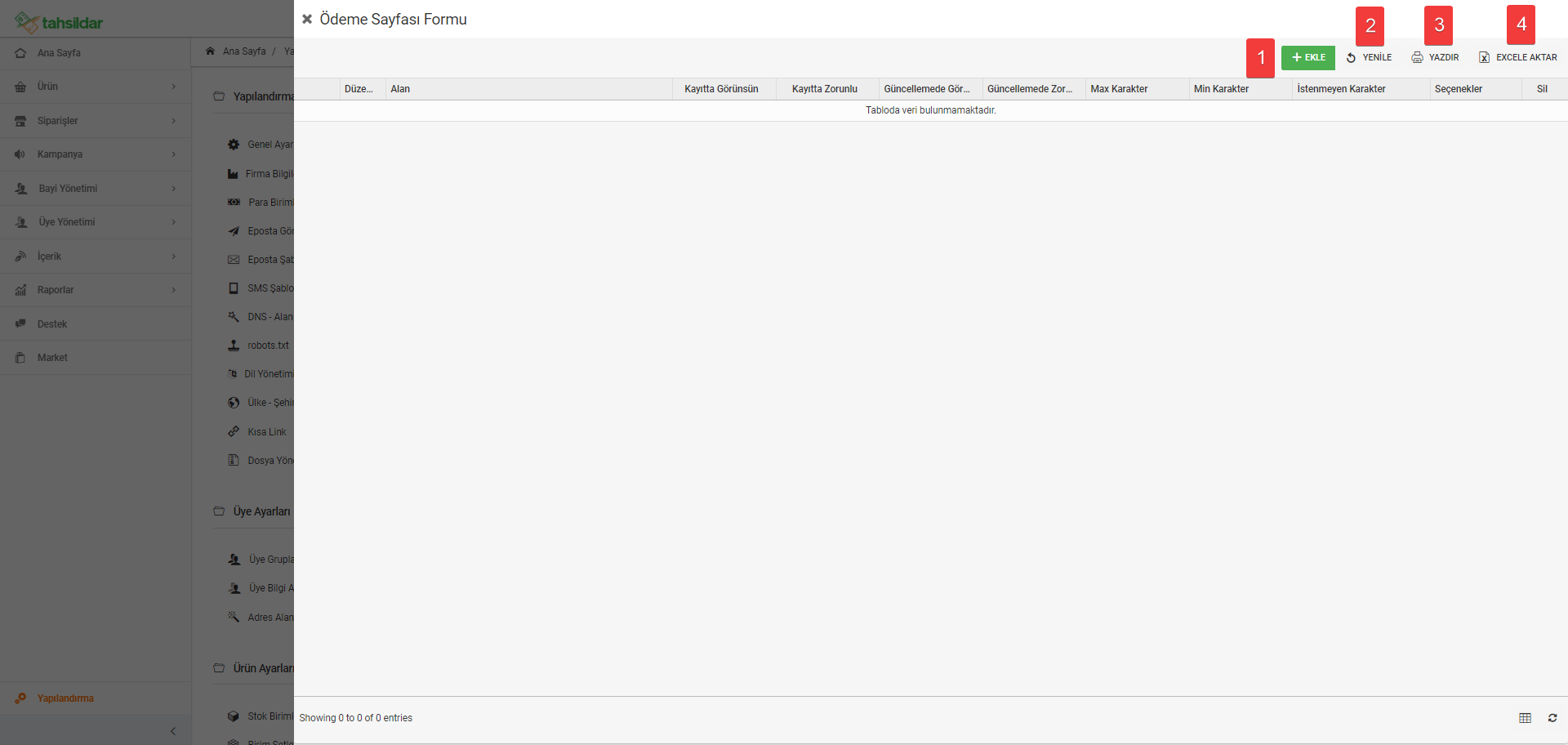Click the Ülke - Şehir globe icon
Viewport: 1568px width, 745px height.
[234, 403]
